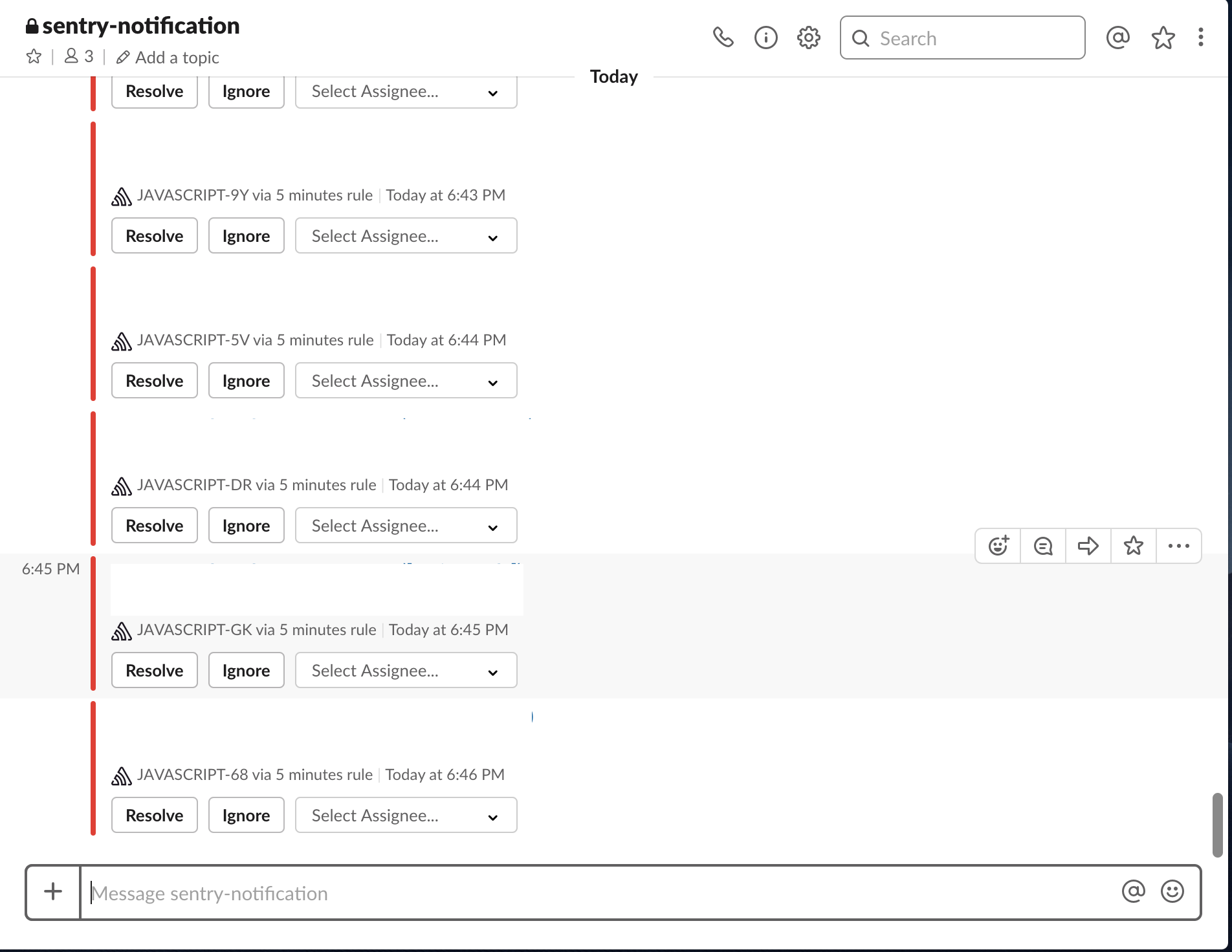Click the sentry-notification channel title
This screenshot has height=952, width=1232.
[x=141, y=26]
